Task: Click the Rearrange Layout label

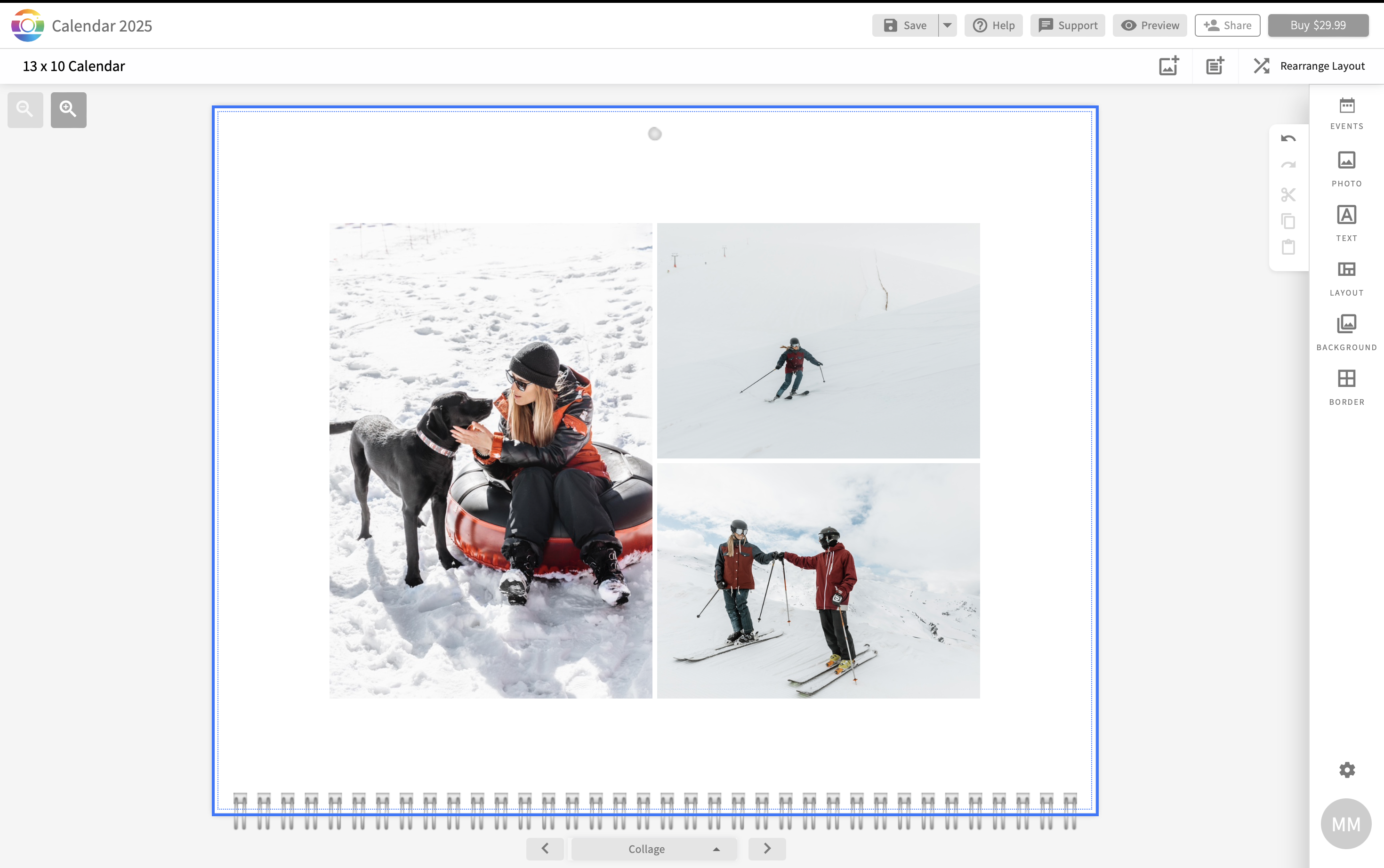Action: (x=1322, y=66)
